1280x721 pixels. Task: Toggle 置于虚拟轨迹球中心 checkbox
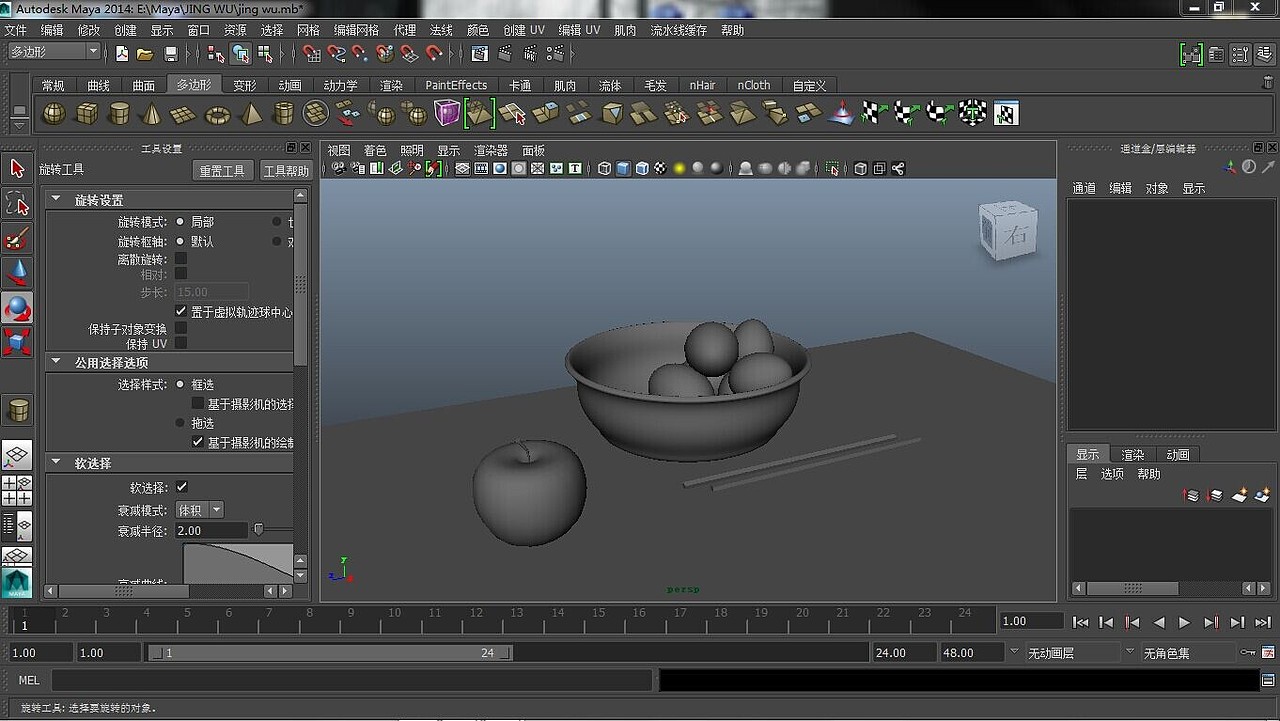181,312
